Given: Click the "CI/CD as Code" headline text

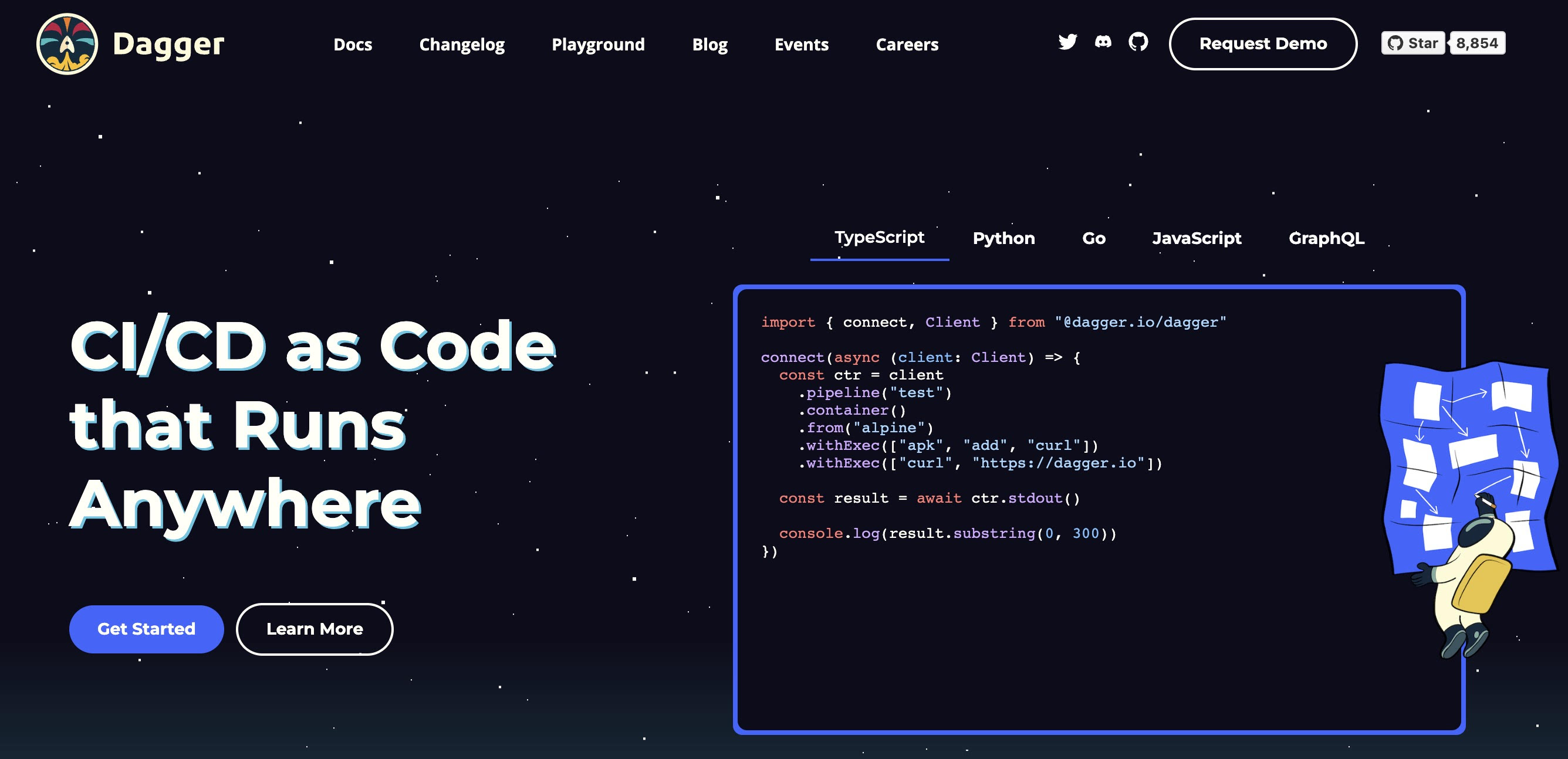Looking at the screenshot, I should (x=313, y=347).
